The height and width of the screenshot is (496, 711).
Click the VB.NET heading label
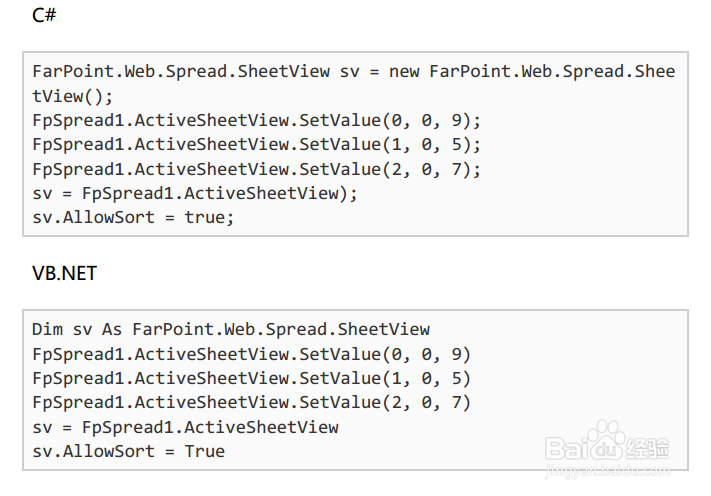pos(64,273)
